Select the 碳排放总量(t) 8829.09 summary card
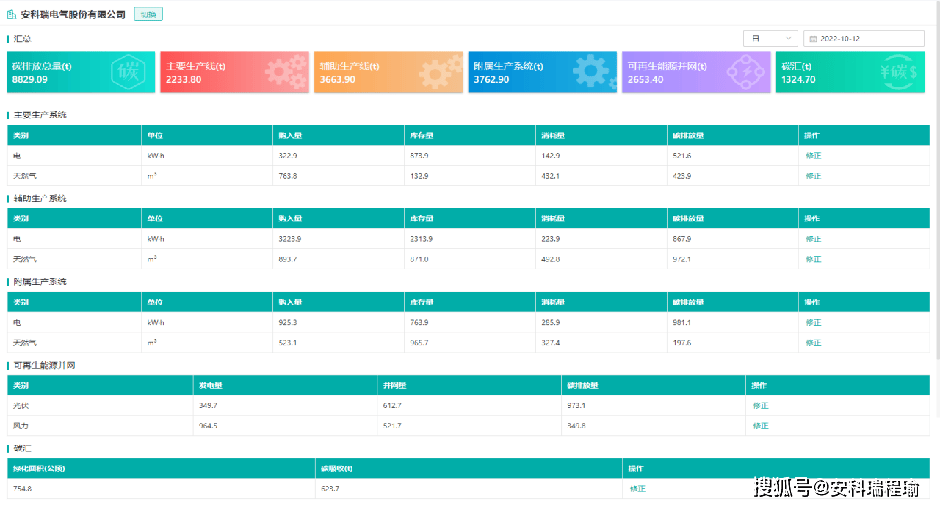Viewport: 940px width, 508px height. click(x=81, y=72)
